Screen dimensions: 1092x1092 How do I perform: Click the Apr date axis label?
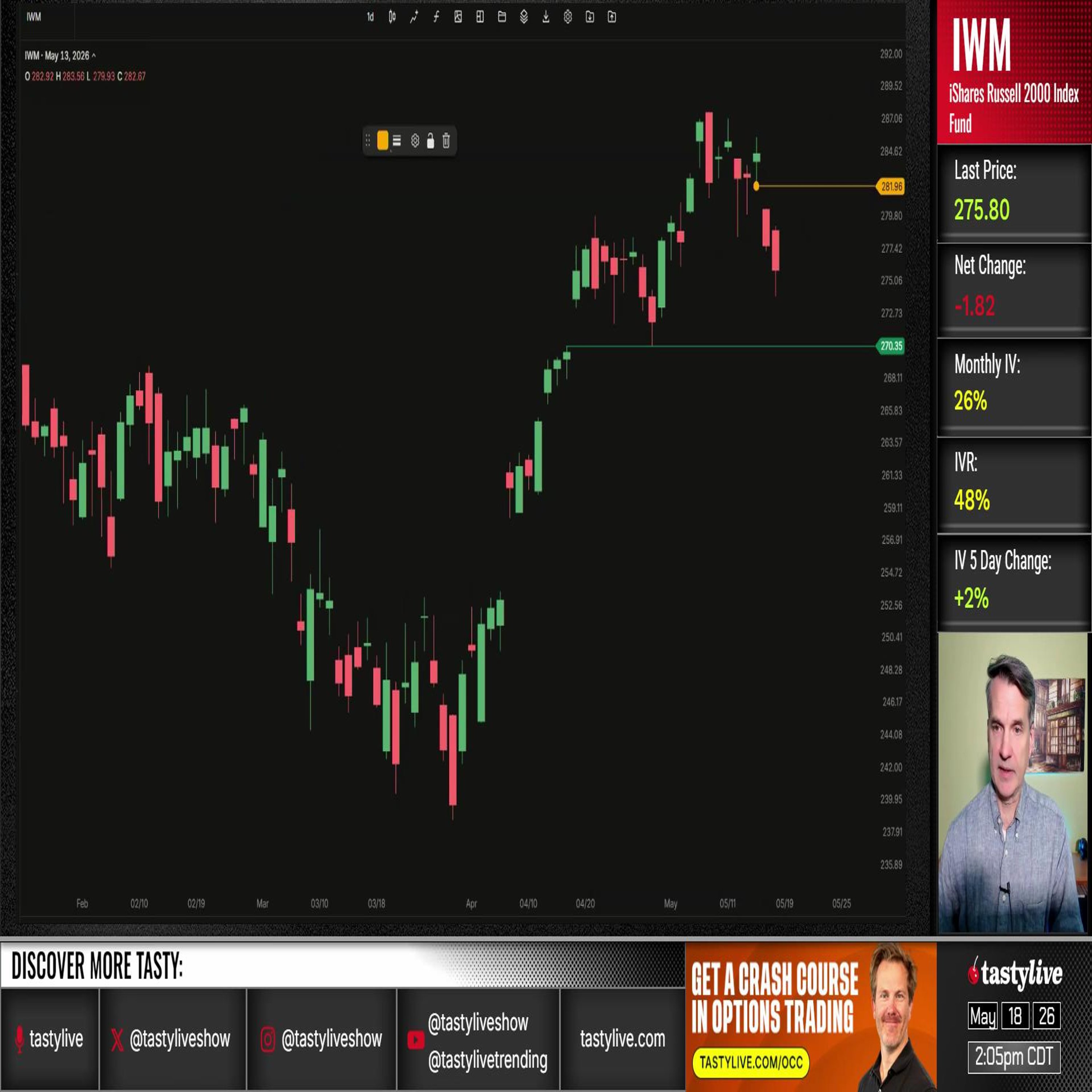(471, 903)
